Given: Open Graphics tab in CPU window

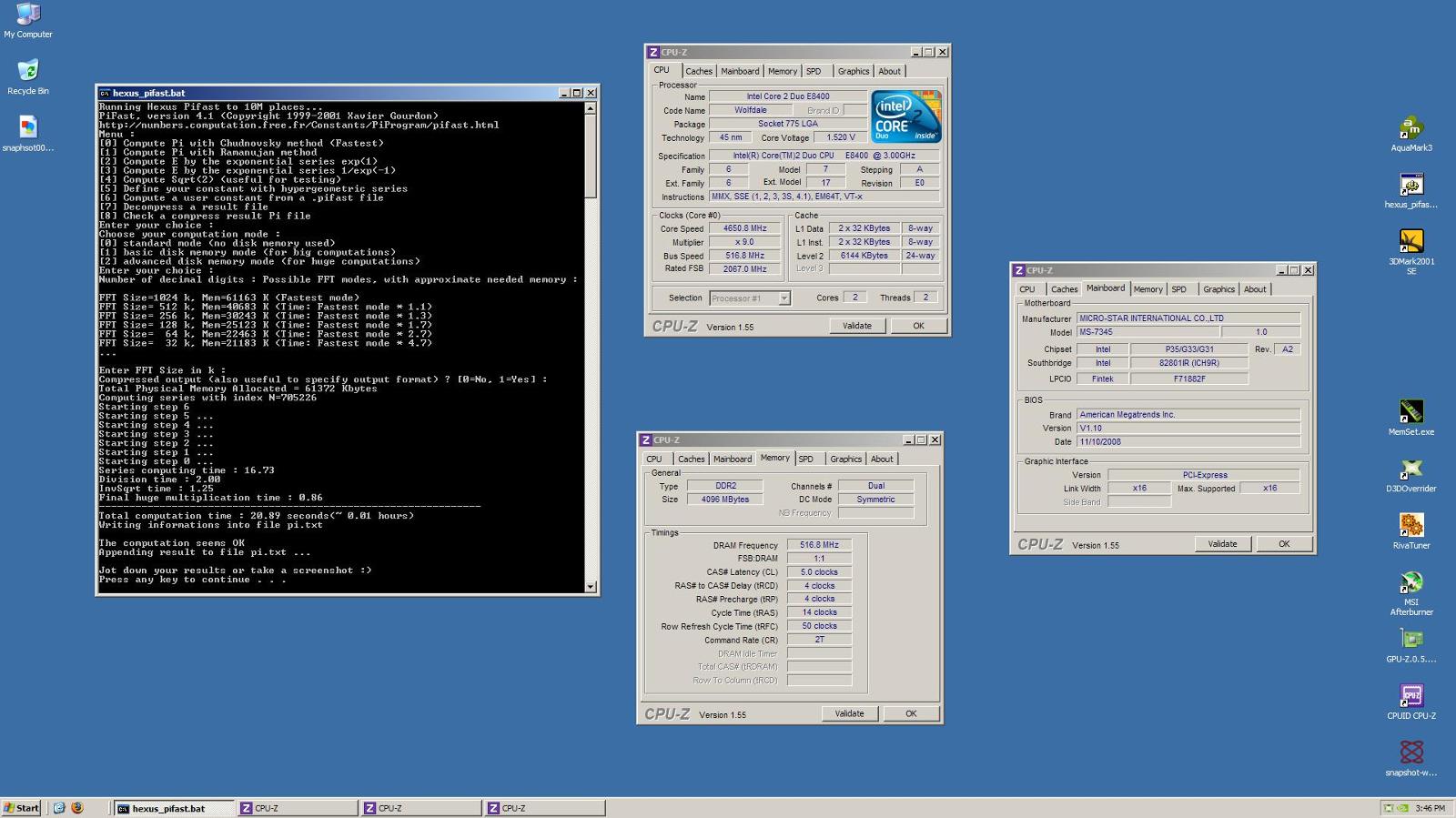Looking at the screenshot, I should tap(854, 71).
